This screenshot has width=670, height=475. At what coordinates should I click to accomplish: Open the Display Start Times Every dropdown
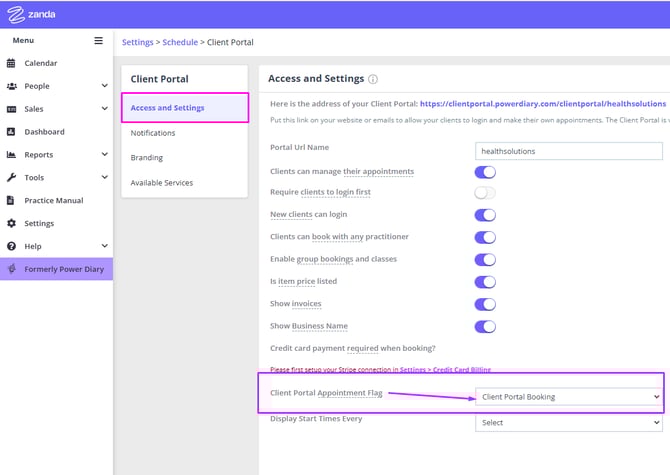(568, 423)
